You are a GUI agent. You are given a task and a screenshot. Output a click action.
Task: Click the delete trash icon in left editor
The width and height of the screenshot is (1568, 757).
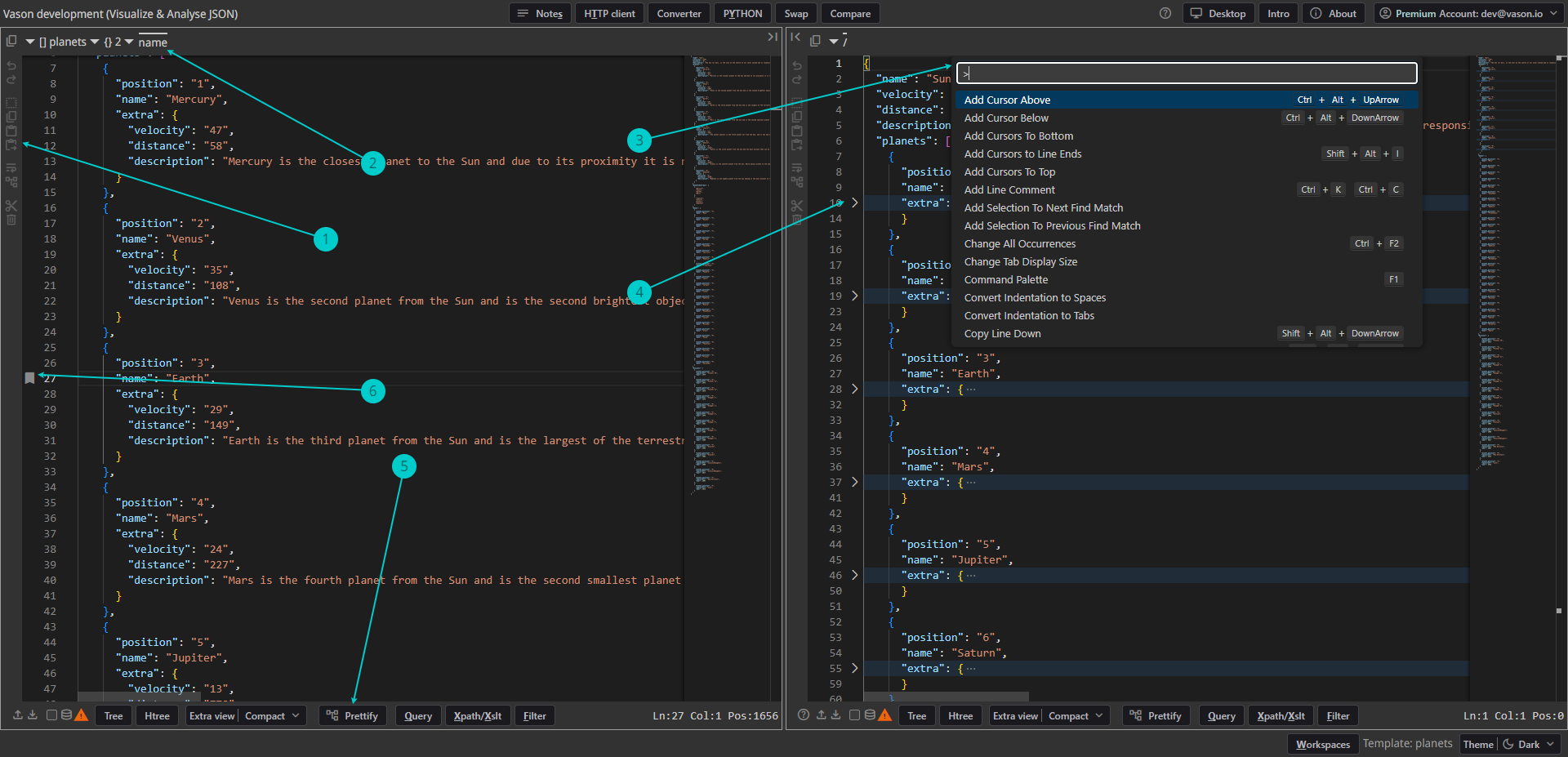point(11,220)
